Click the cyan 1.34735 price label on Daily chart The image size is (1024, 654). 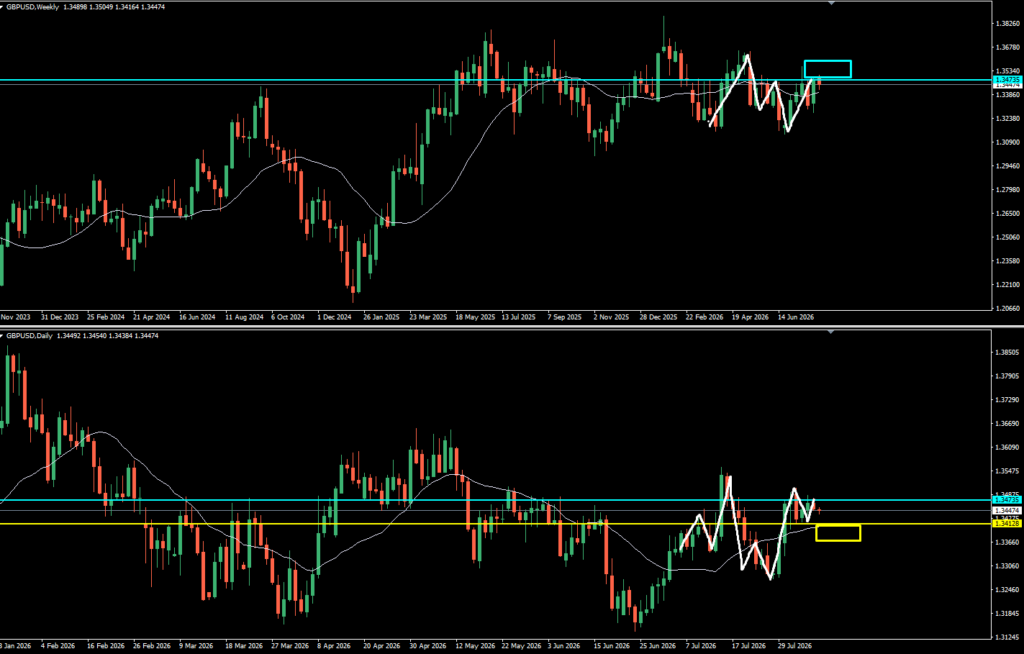(1008, 500)
